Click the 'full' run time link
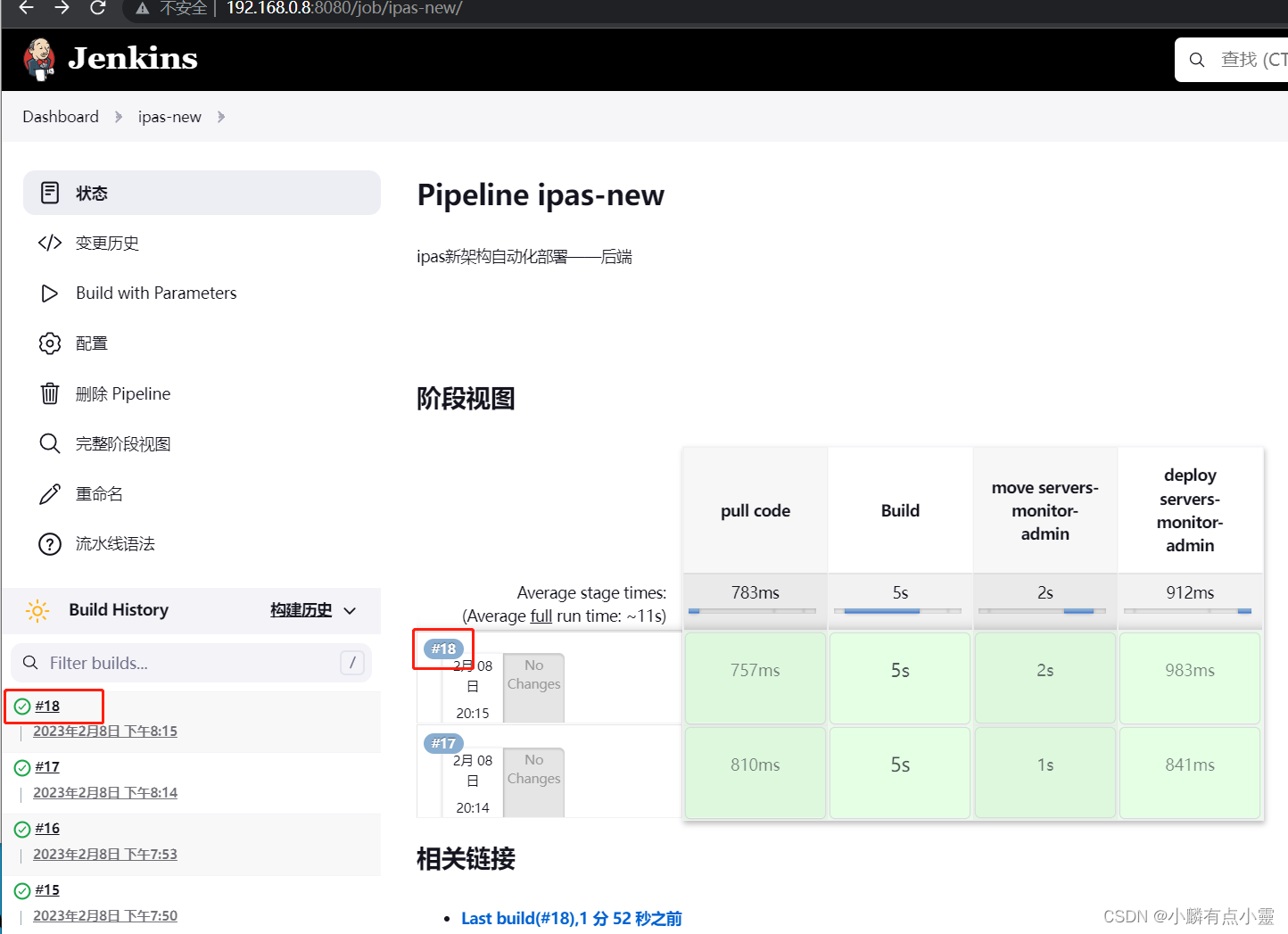1288x934 pixels. (541, 616)
